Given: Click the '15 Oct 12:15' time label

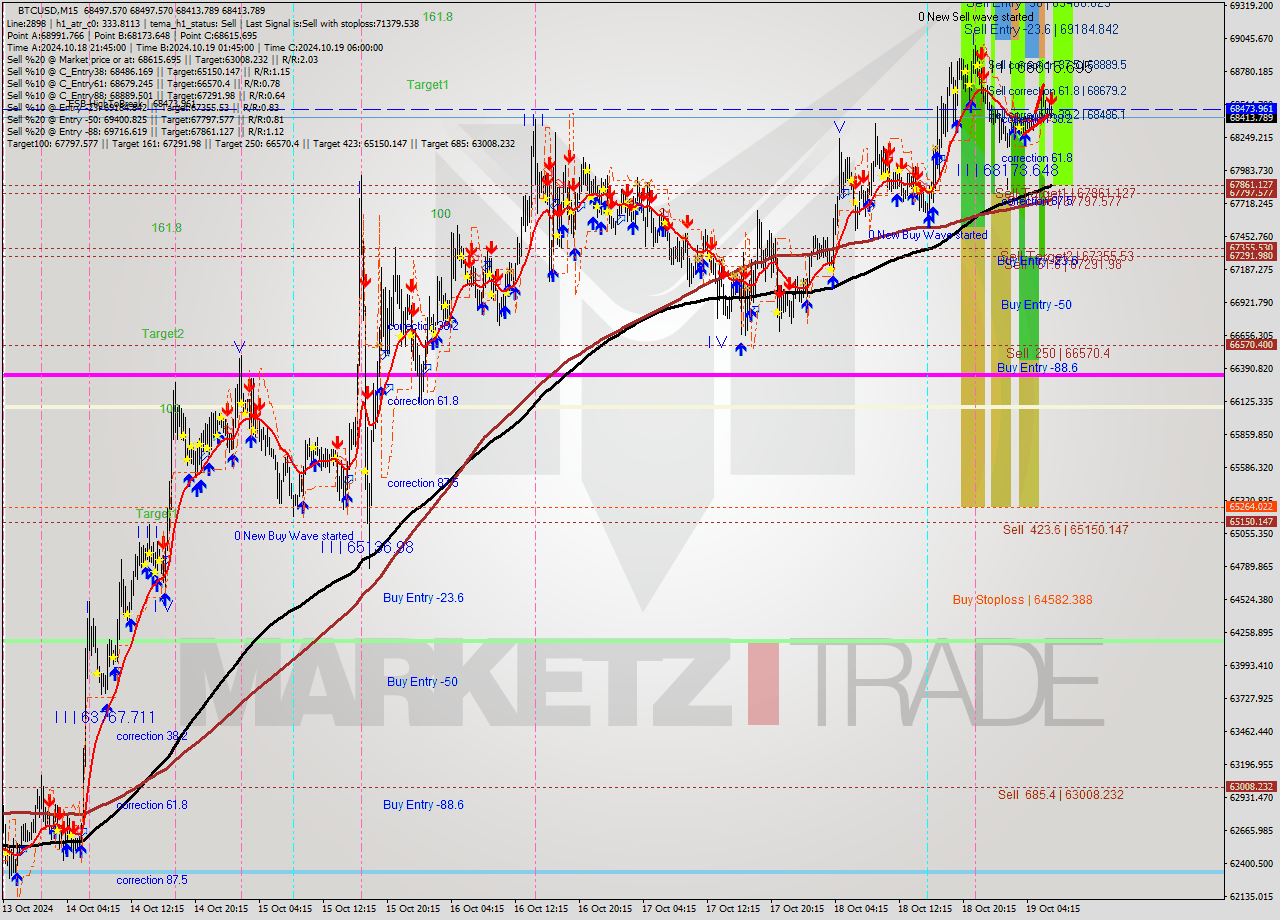Looking at the screenshot, I should point(349,909).
